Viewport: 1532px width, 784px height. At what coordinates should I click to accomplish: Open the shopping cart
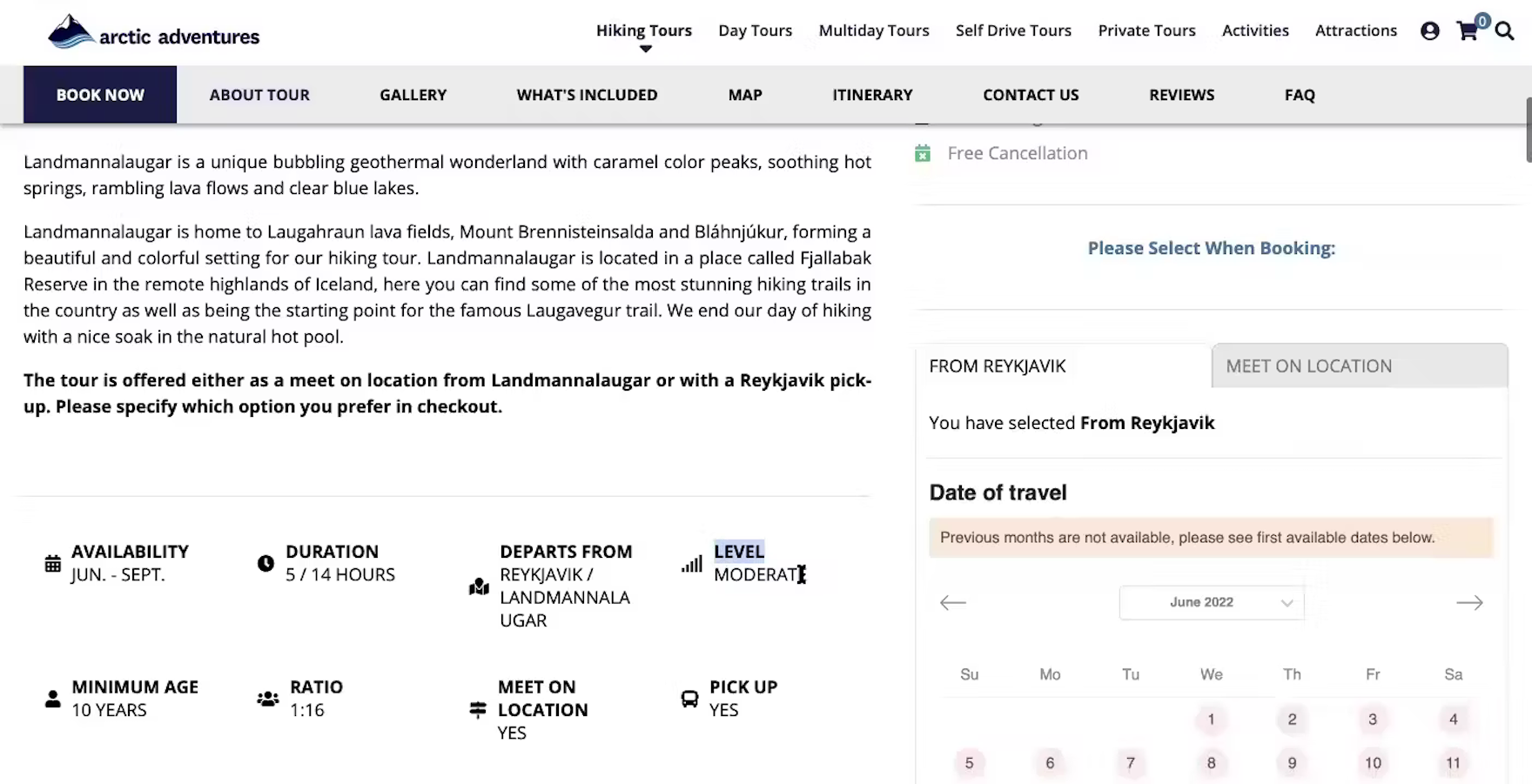pyautogui.click(x=1468, y=31)
